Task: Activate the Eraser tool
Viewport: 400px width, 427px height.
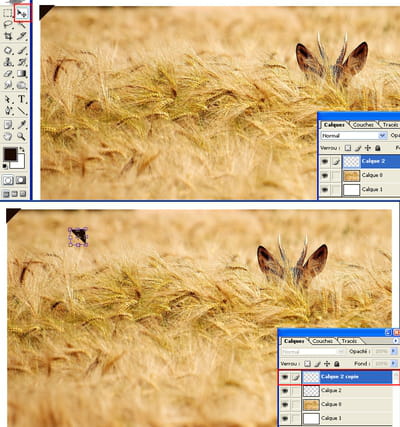Action: pos(8,74)
